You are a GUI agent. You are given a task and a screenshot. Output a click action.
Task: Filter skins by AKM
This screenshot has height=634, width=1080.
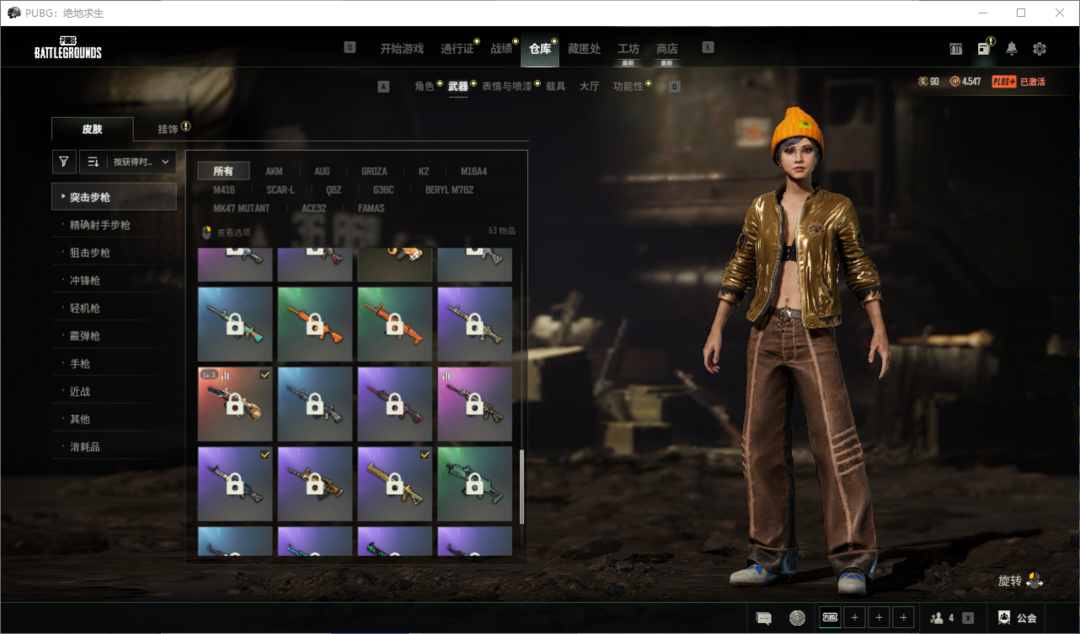(274, 171)
